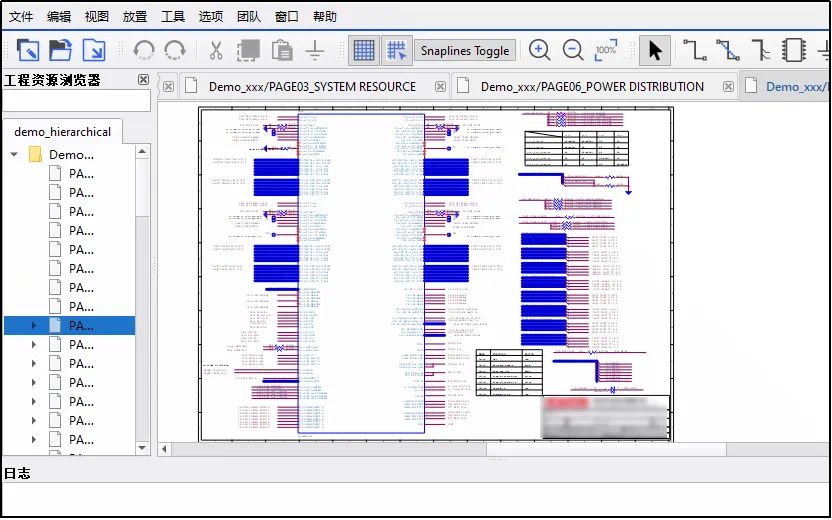Image resolution: width=832 pixels, height=520 pixels.
Task: Click the new schematic icon in toolbar
Action: click(x=28, y=50)
